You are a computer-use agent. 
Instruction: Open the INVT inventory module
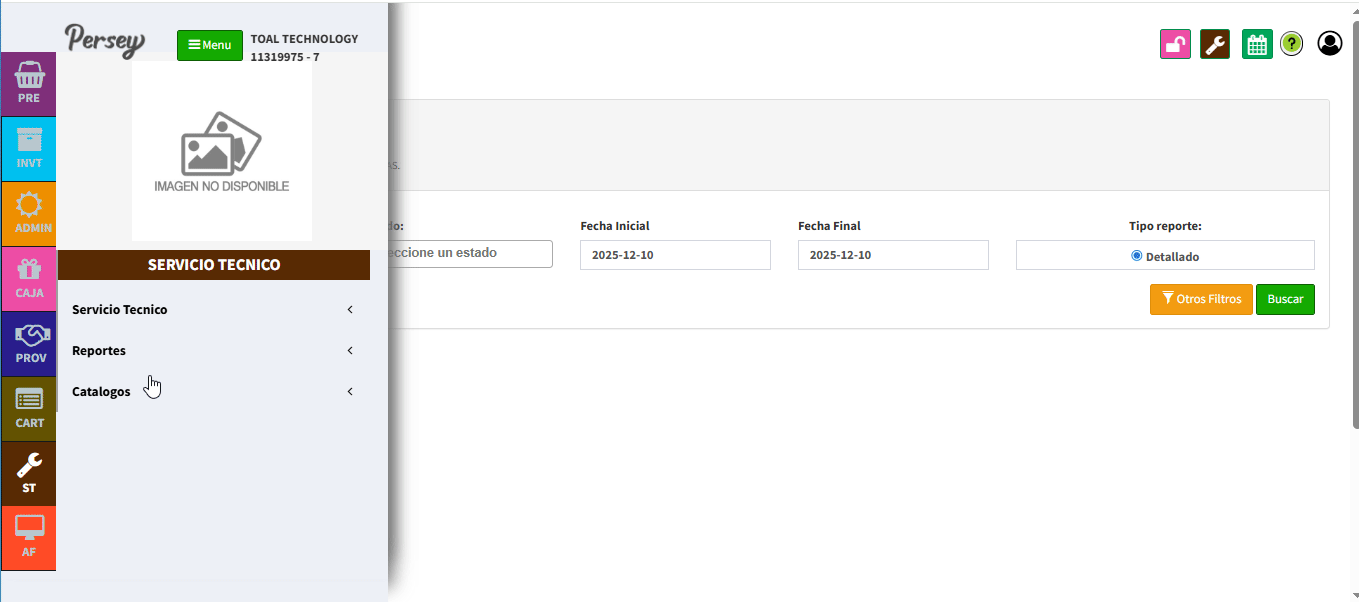click(x=29, y=148)
